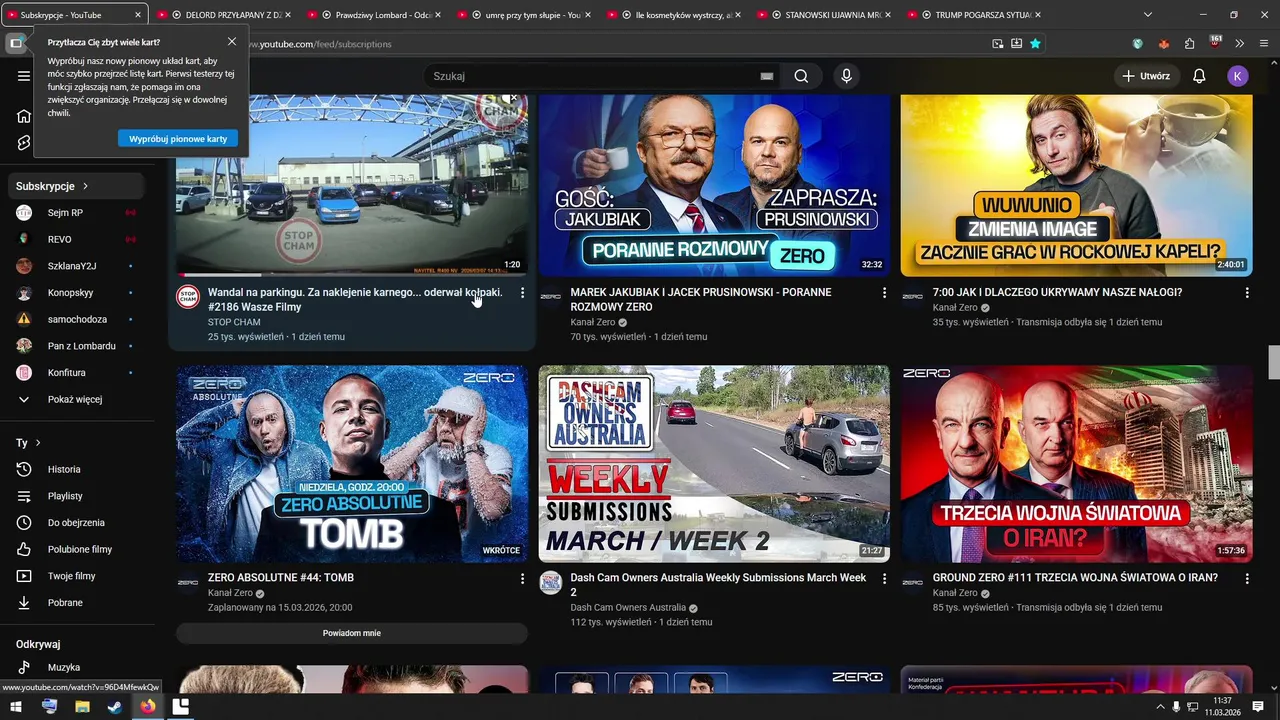The height and width of the screenshot is (720, 1280).
Task: Open Dash Cam Owners Australia channel avatar
Action: pyautogui.click(x=551, y=583)
